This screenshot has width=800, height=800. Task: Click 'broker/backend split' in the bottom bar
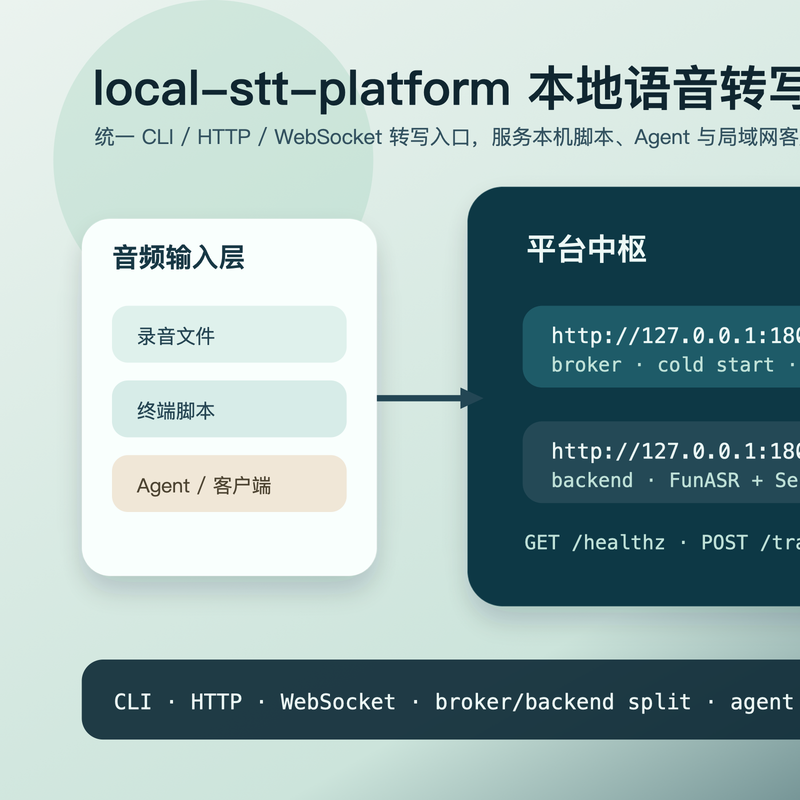click(x=562, y=702)
